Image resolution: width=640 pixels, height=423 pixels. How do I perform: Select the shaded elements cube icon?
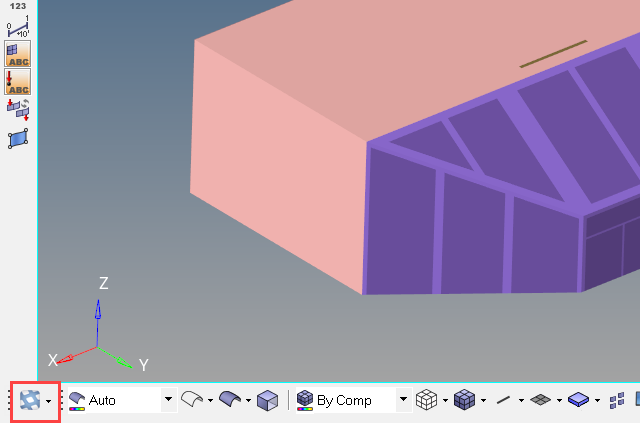[464, 399]
